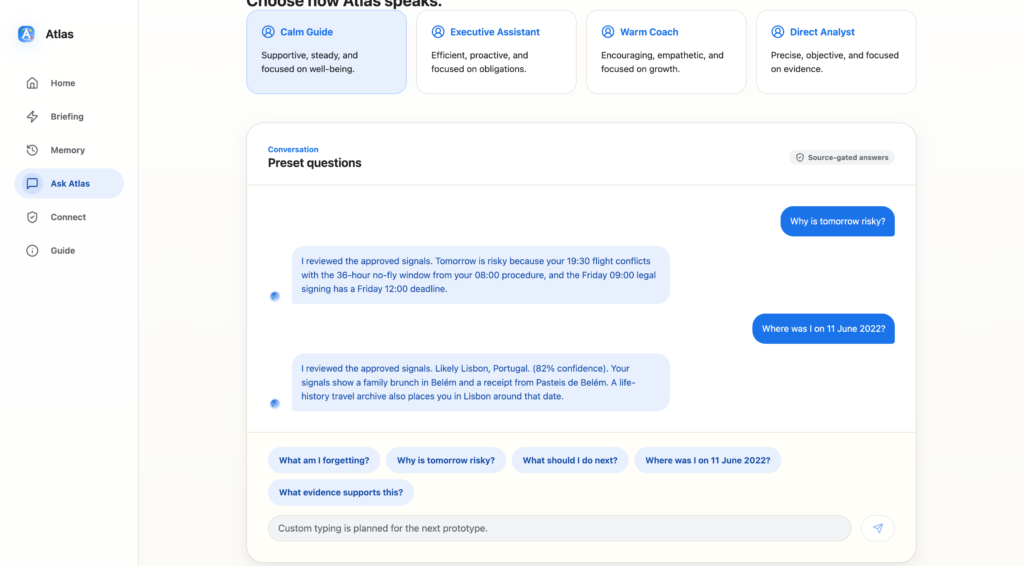Click the Connect shield icon
Screen dimensions: 1024x566
point(32,217)
